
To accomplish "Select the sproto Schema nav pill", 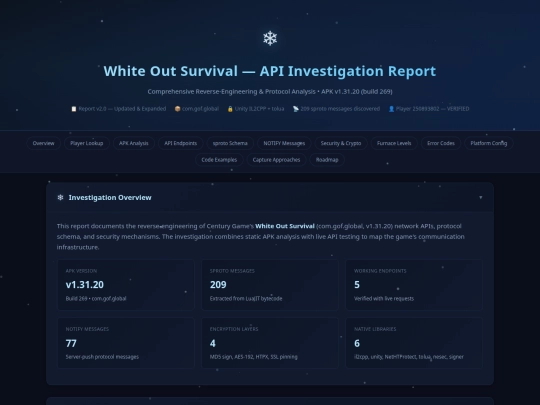I will click(x=230, y=143).
